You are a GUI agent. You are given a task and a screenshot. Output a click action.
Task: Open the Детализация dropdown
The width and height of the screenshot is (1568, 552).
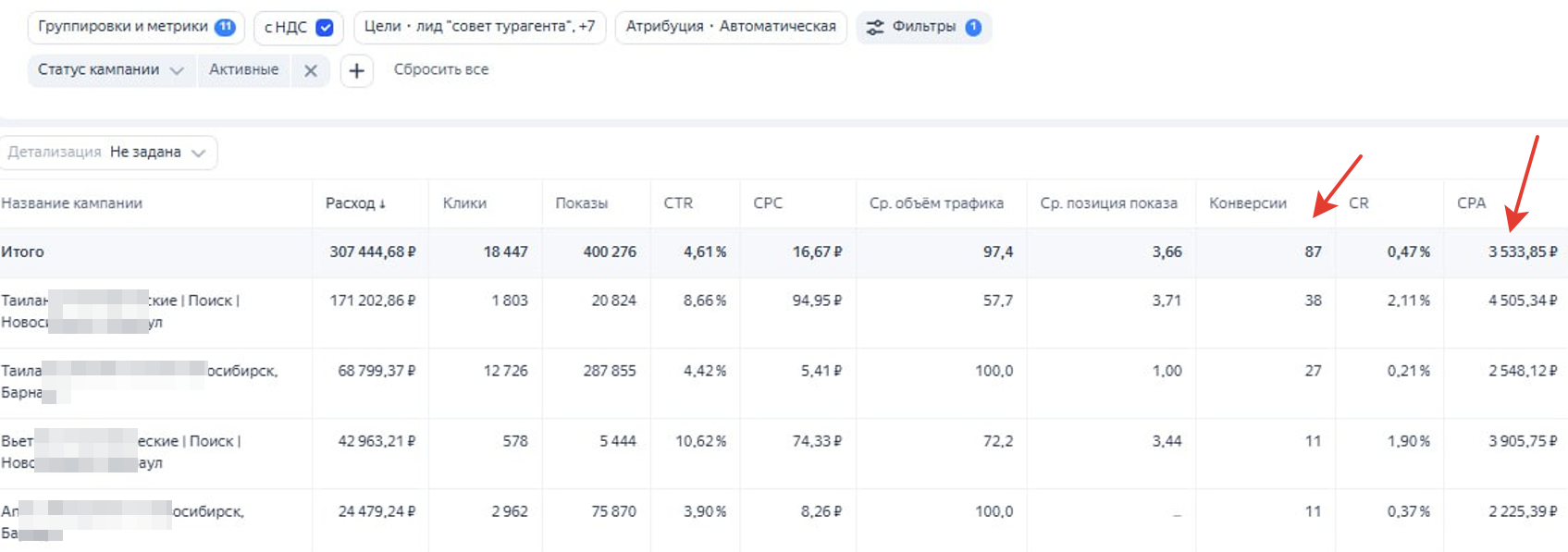pyautogui.click(x=108, y=153)
